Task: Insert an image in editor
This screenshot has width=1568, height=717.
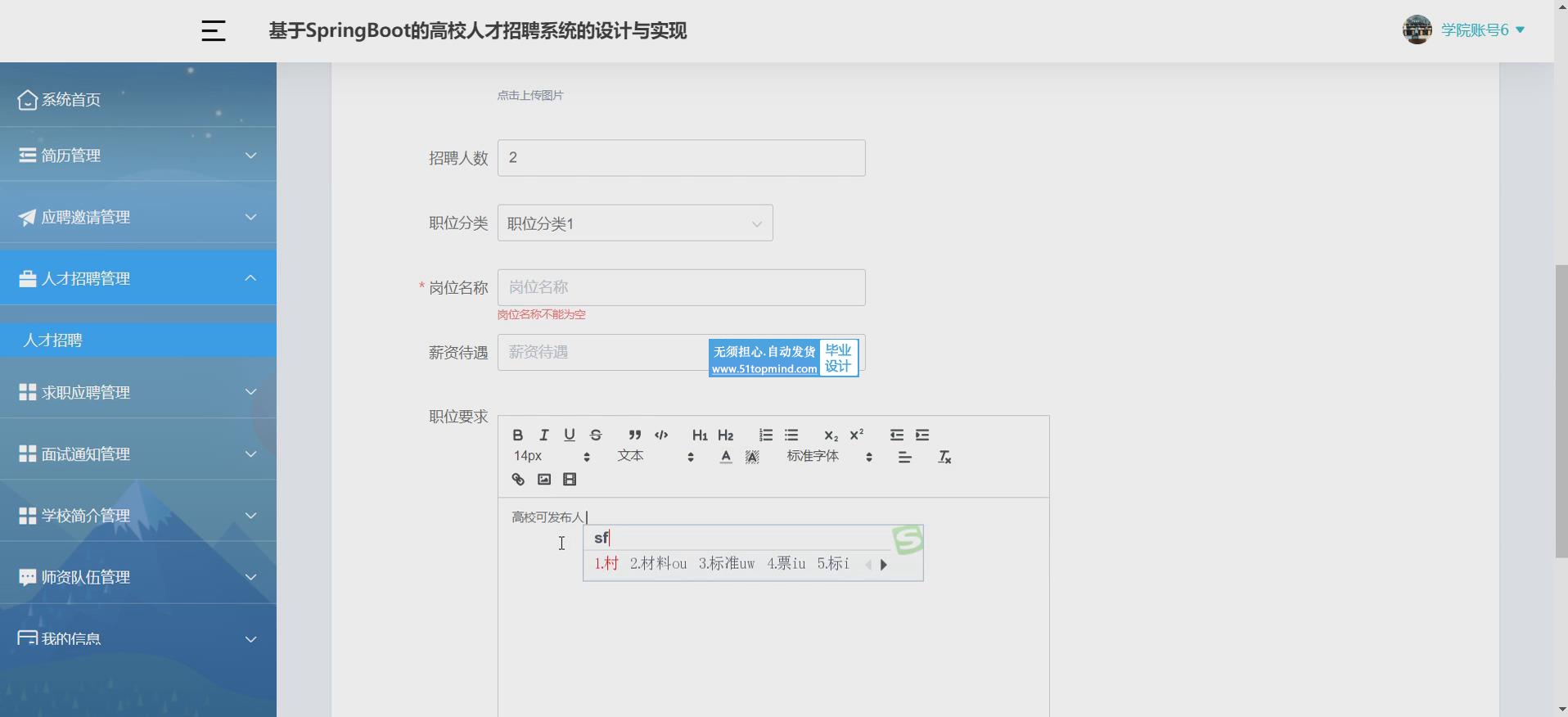Action: [x=543, y=480]
